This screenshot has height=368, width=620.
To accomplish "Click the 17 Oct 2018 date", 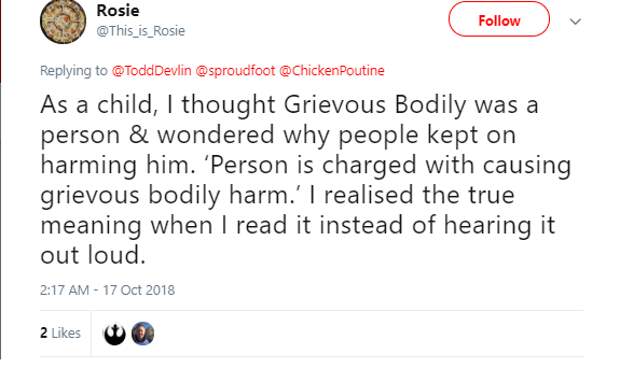I will 139,290.
